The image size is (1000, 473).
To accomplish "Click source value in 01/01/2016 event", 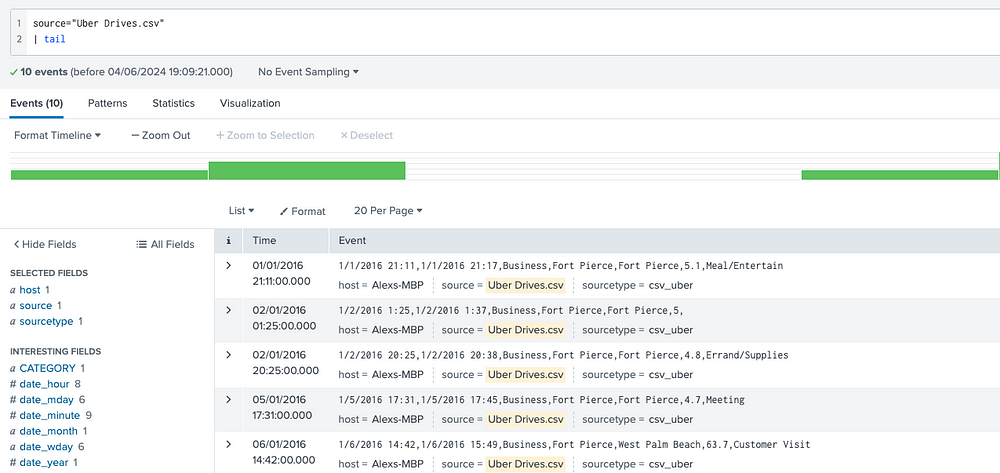I will point(526,285).
